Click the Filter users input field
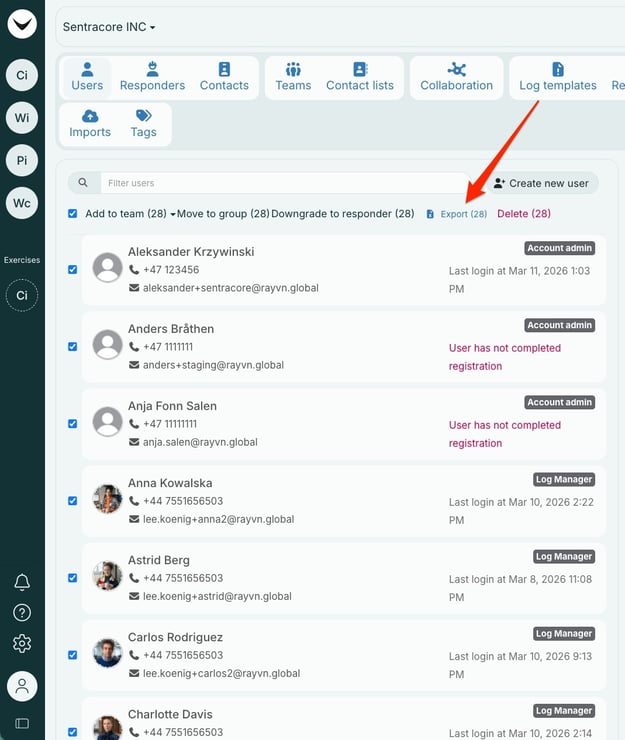Screen dimensions: 625x740 270,183
